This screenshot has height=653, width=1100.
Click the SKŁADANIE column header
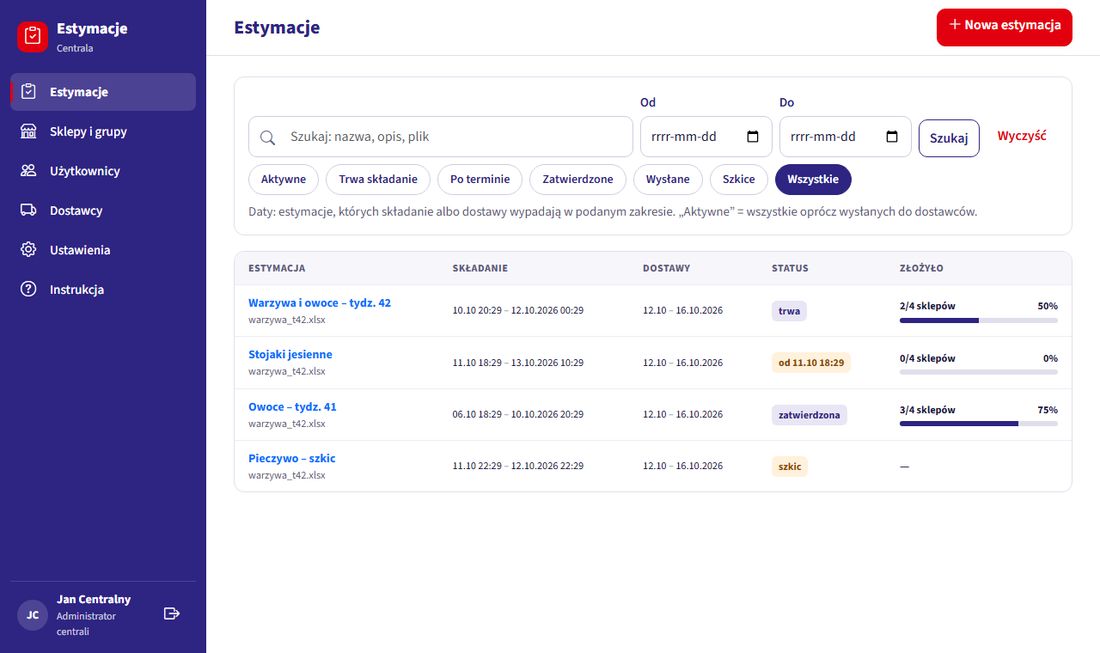[x=480, y=269]
